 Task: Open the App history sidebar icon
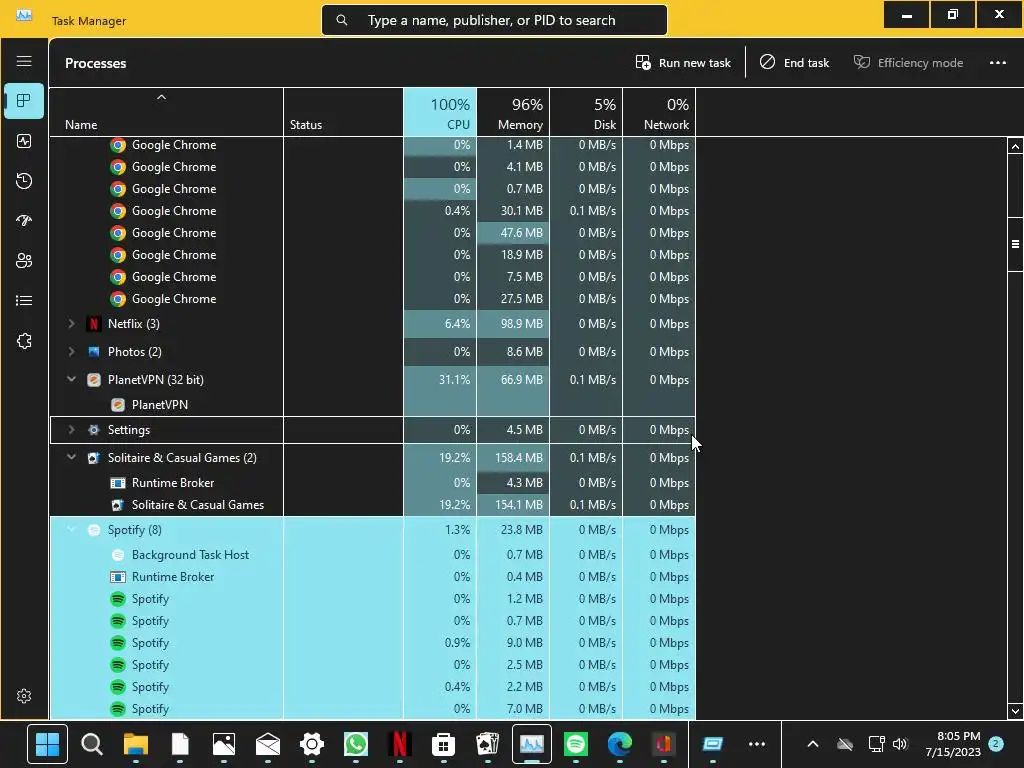pyautogui.click(x=24, y=181)
